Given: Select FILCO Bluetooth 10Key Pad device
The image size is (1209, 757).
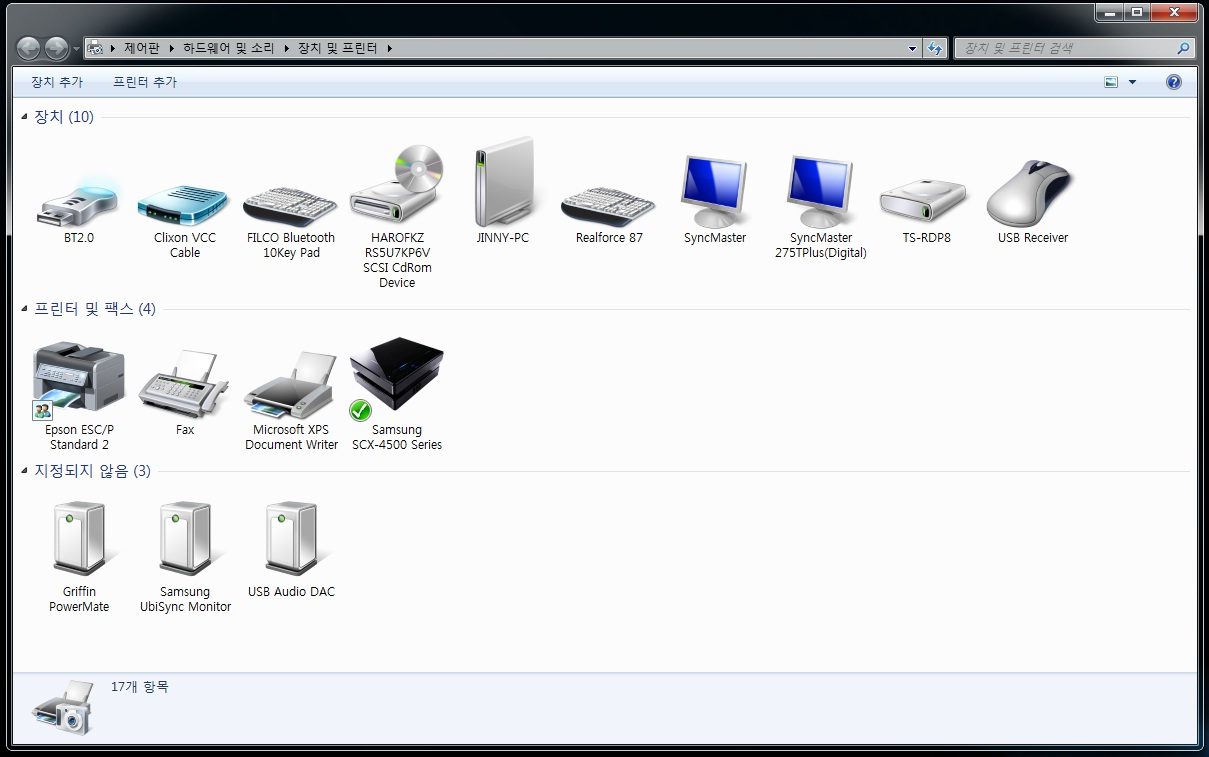Looking at the screenshot, I should [x=291, y=221].
